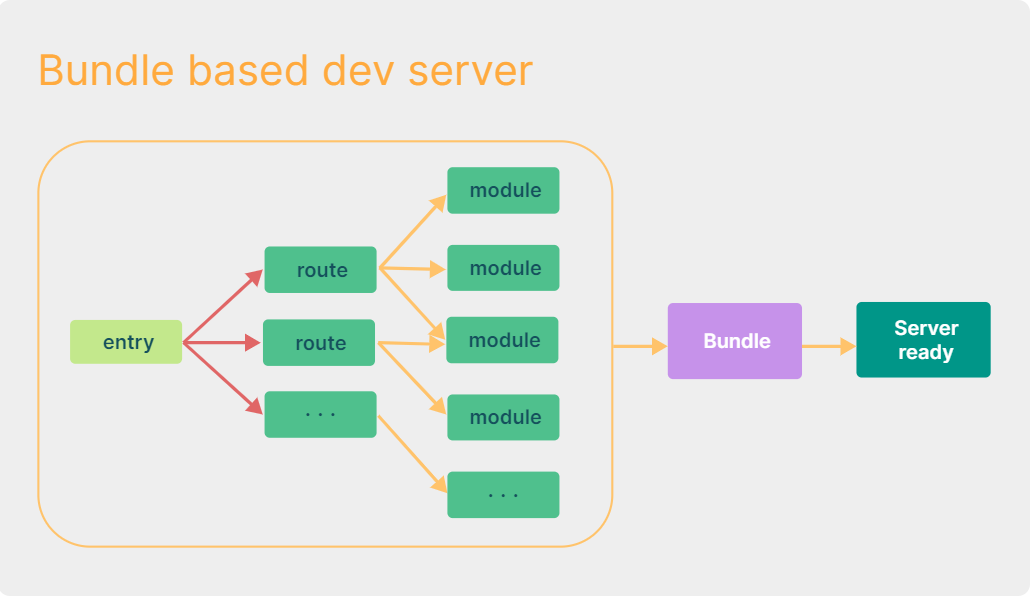Click the purple Bundle box
Image resolution: width=1031 pixels, height=596 pixels.
pos(734,341)
